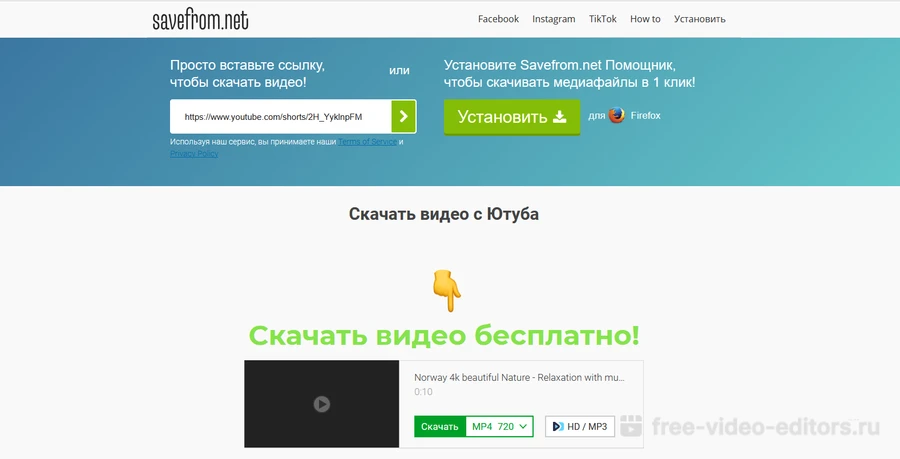900x459 pixels.
Task: Click the Firefox label next to the icon
Action: point(645,115)
